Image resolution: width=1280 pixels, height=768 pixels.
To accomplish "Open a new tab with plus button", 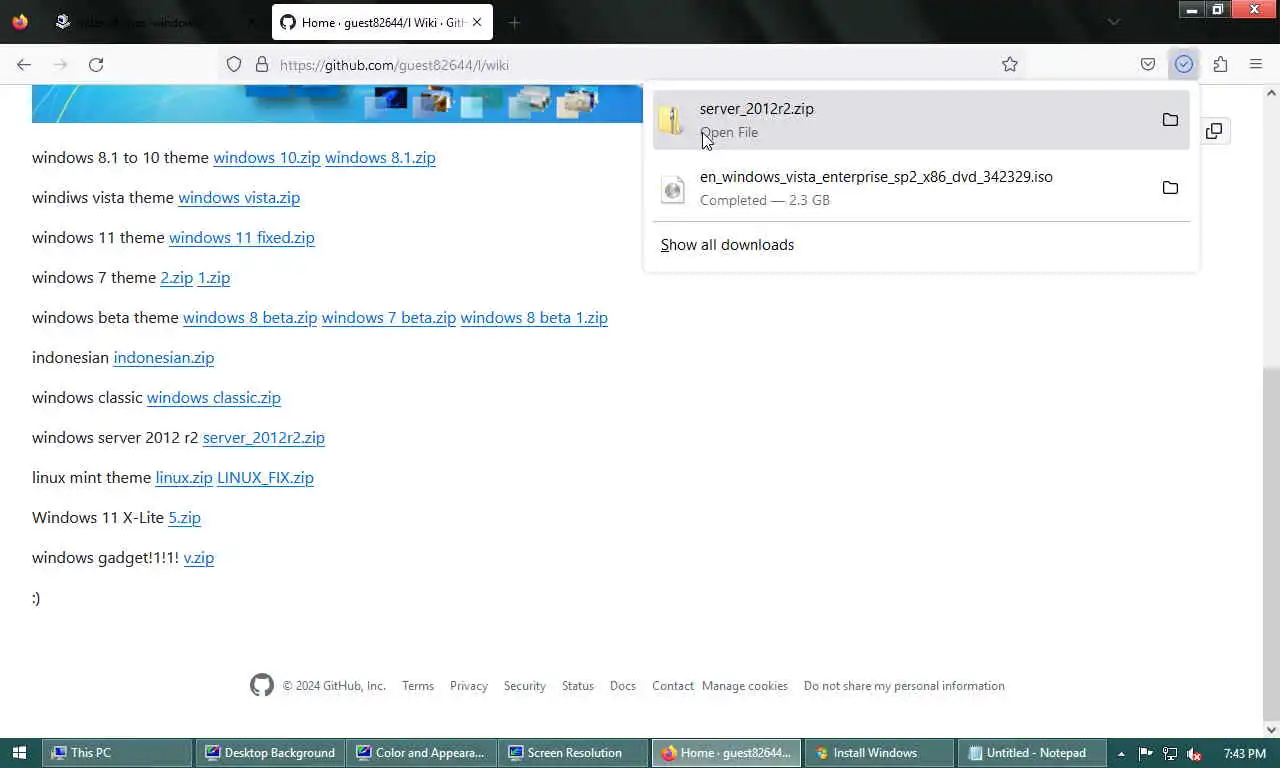I will [x=514, y=22].
